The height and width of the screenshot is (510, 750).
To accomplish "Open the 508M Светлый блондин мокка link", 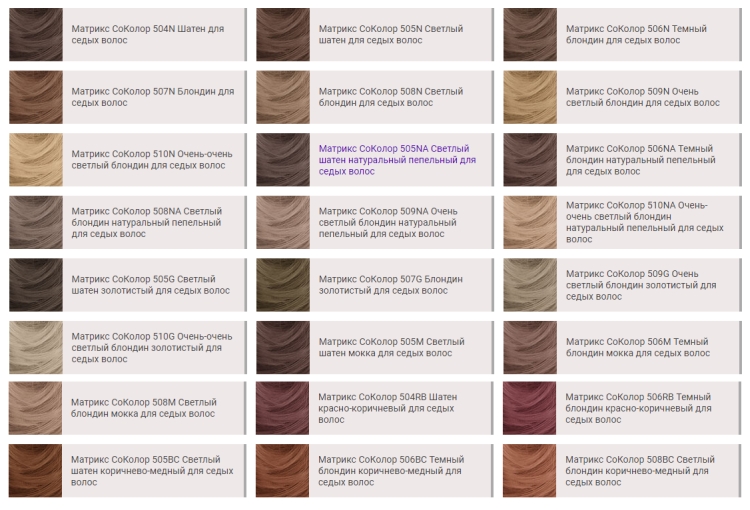I will click(x=144, y=408).
